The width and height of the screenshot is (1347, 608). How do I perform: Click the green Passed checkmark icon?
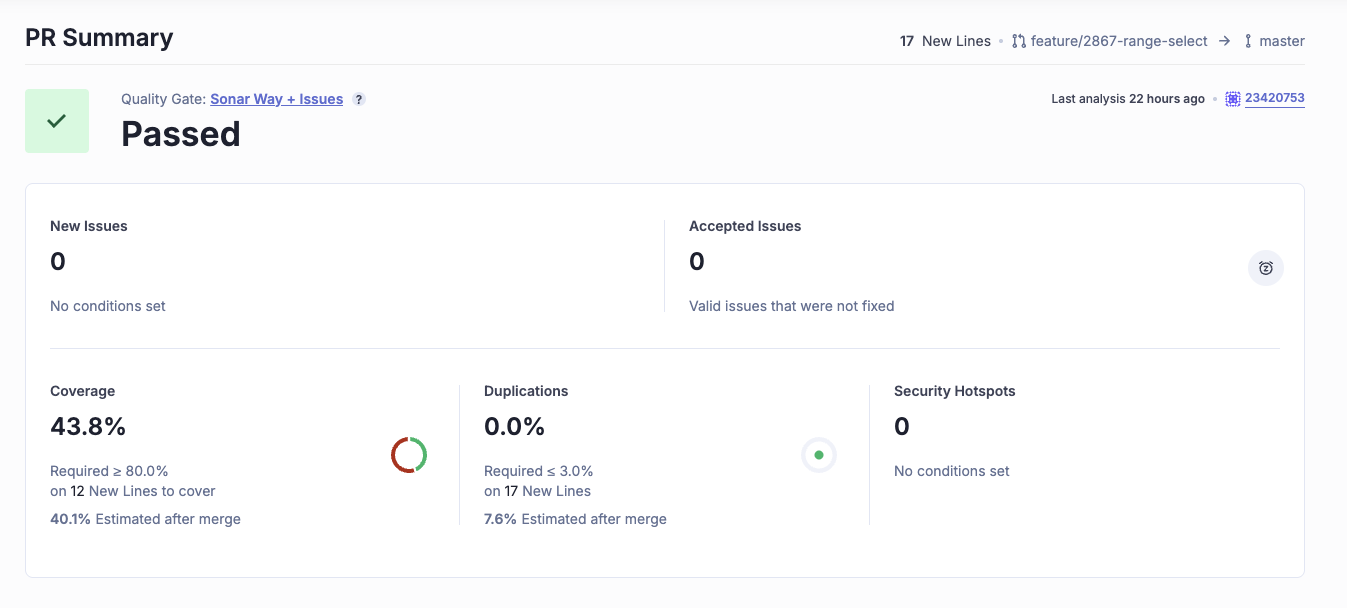tap(57, 121)
